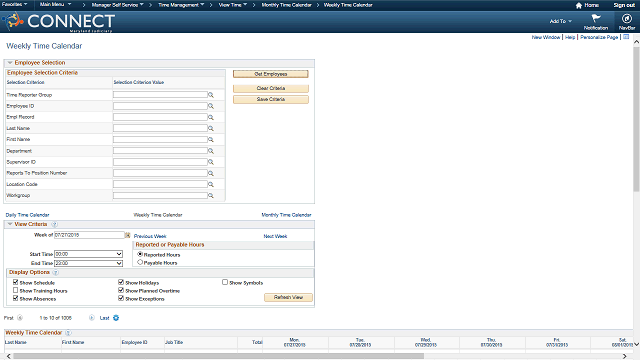Image resolution: width=640 pixels, height=360 pixels.
Task: Click Home icon in top bar
Action: click(579, 5)
